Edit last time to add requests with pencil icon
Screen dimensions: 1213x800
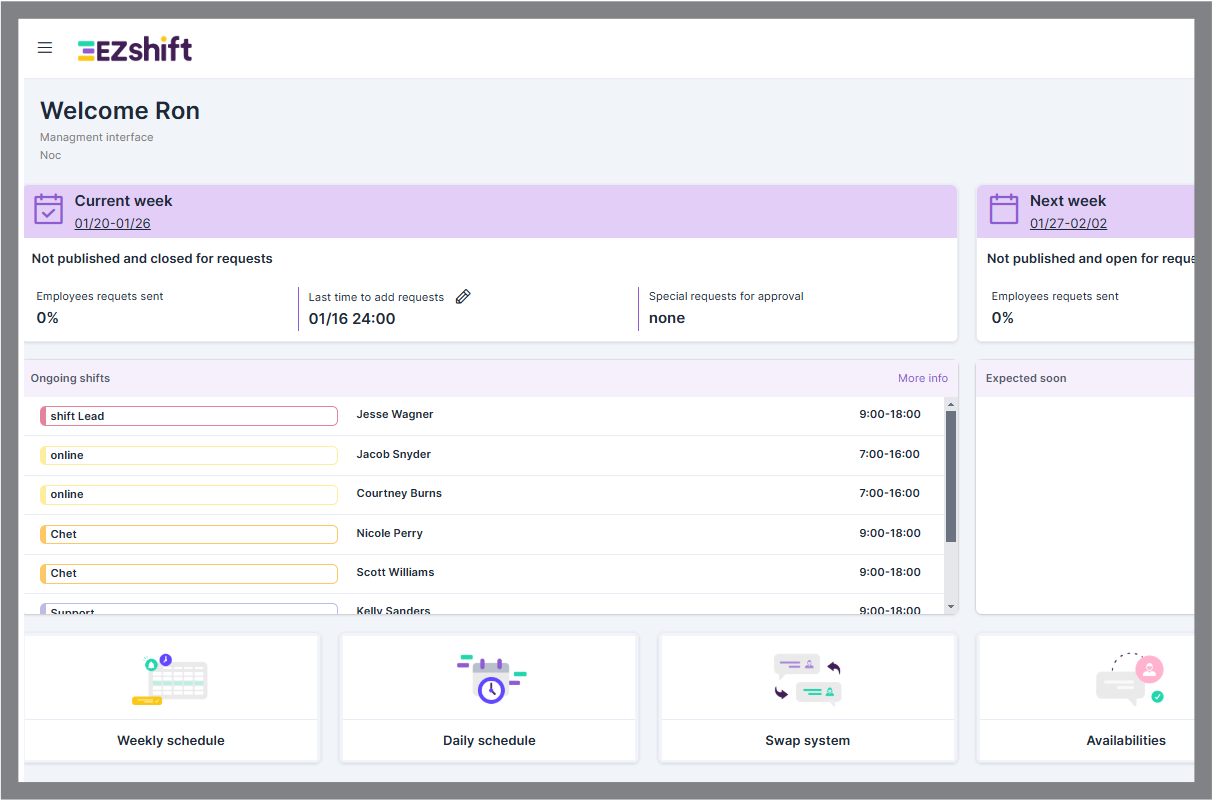(x=462, y=296)
